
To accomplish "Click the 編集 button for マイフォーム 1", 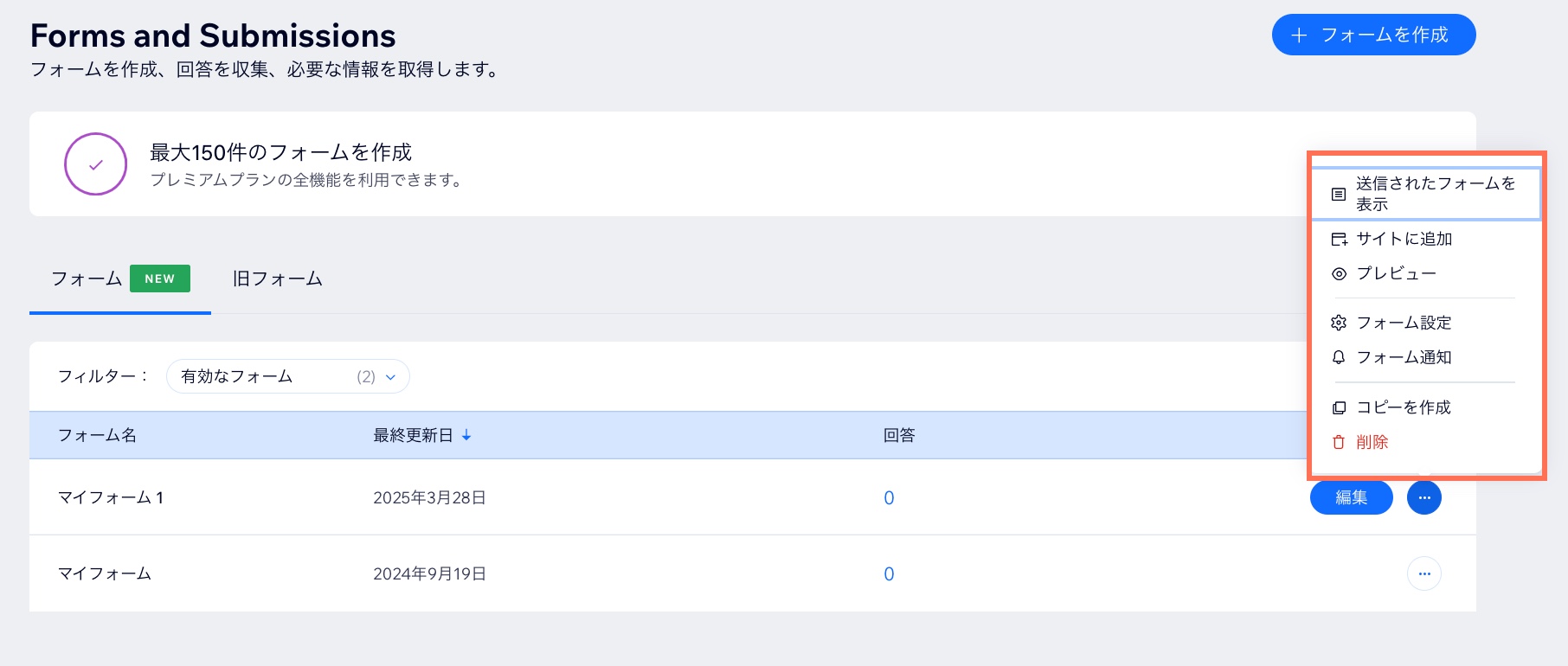I will (1351, 497).
